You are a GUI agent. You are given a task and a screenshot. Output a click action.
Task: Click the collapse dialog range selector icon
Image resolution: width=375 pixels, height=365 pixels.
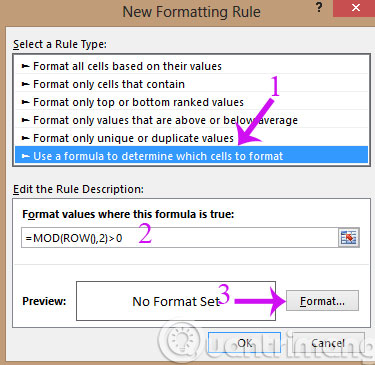click(x=349, y=238)
